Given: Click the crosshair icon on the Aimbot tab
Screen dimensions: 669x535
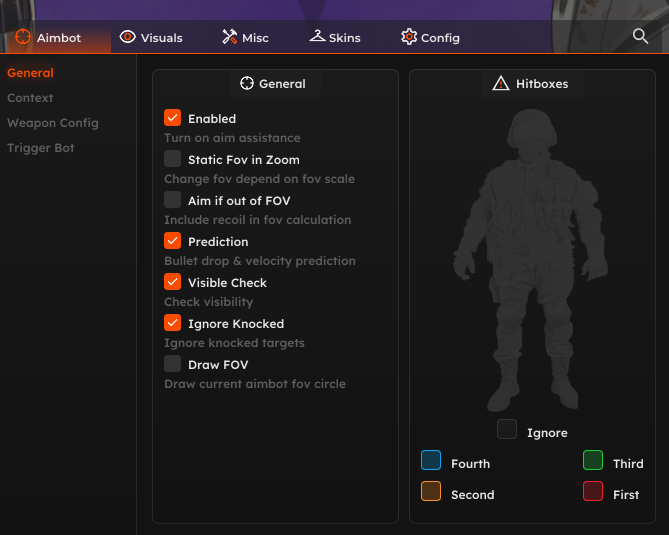Looking at the screenshot, I should pos(23,37).
